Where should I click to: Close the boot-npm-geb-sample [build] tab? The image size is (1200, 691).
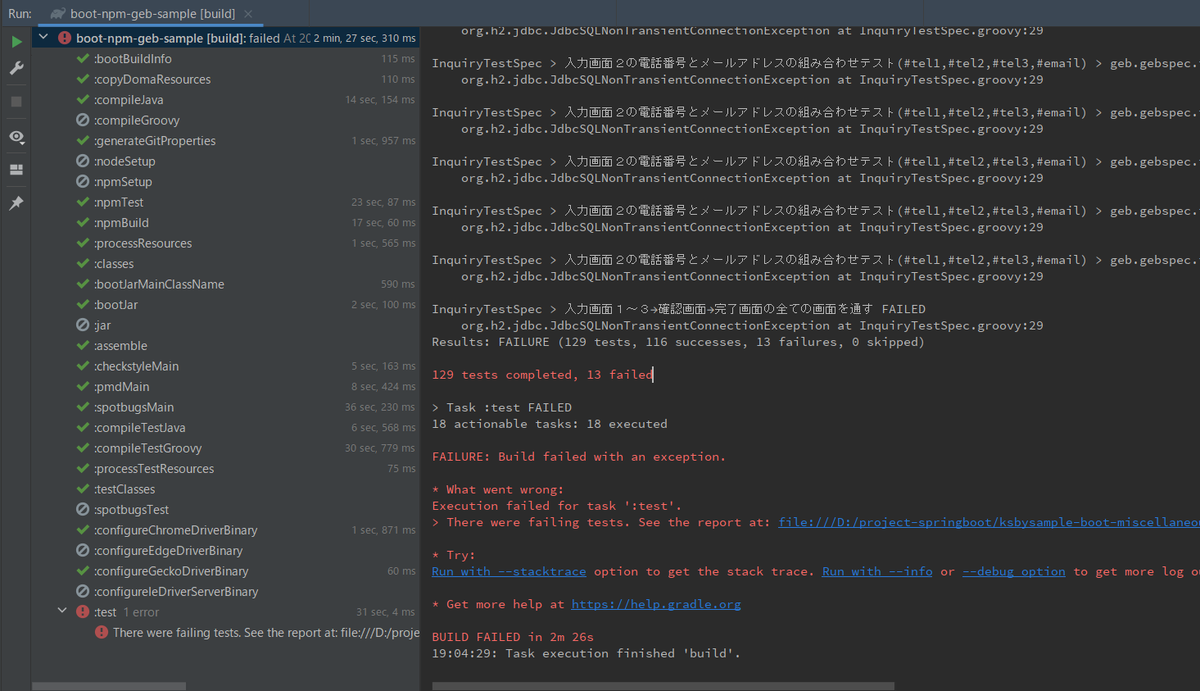247,14
